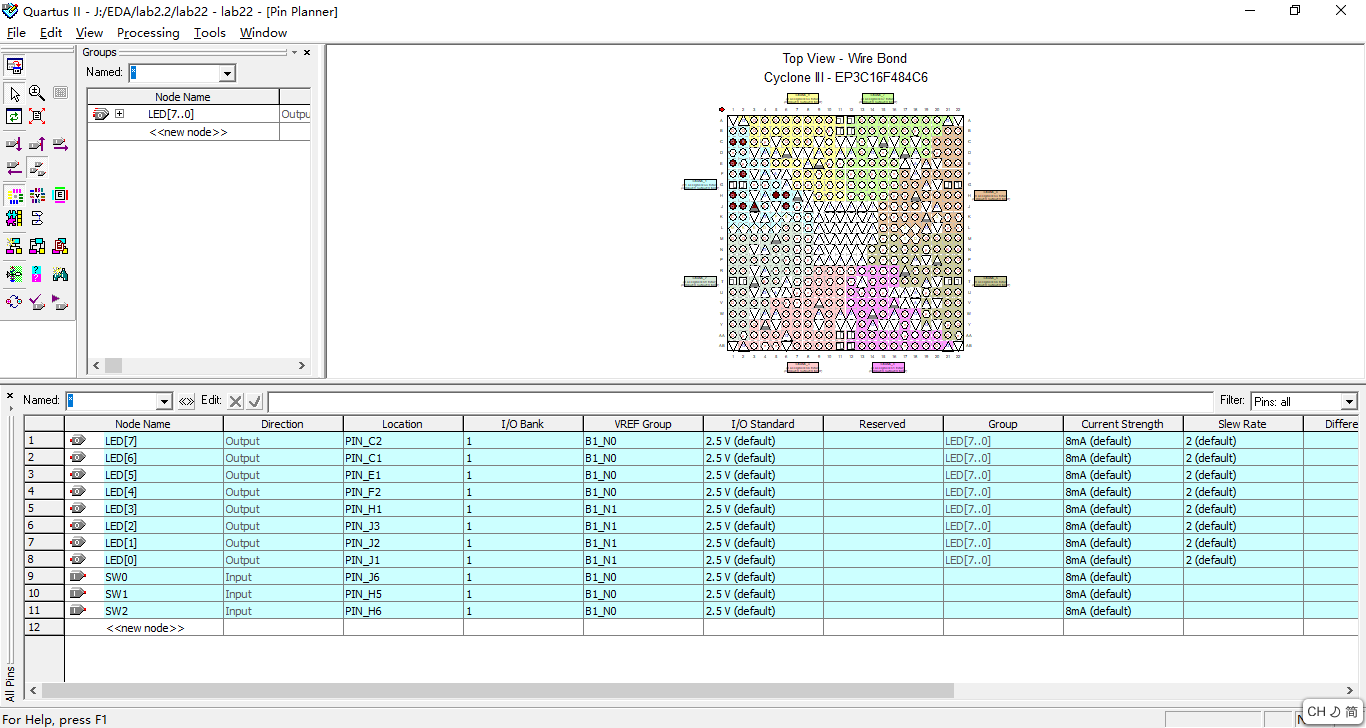This screenshot has height=728, width=1366.
Task: Click the yellow-blue hierarchy blocks icon
Action: click(x=15, y=246)
